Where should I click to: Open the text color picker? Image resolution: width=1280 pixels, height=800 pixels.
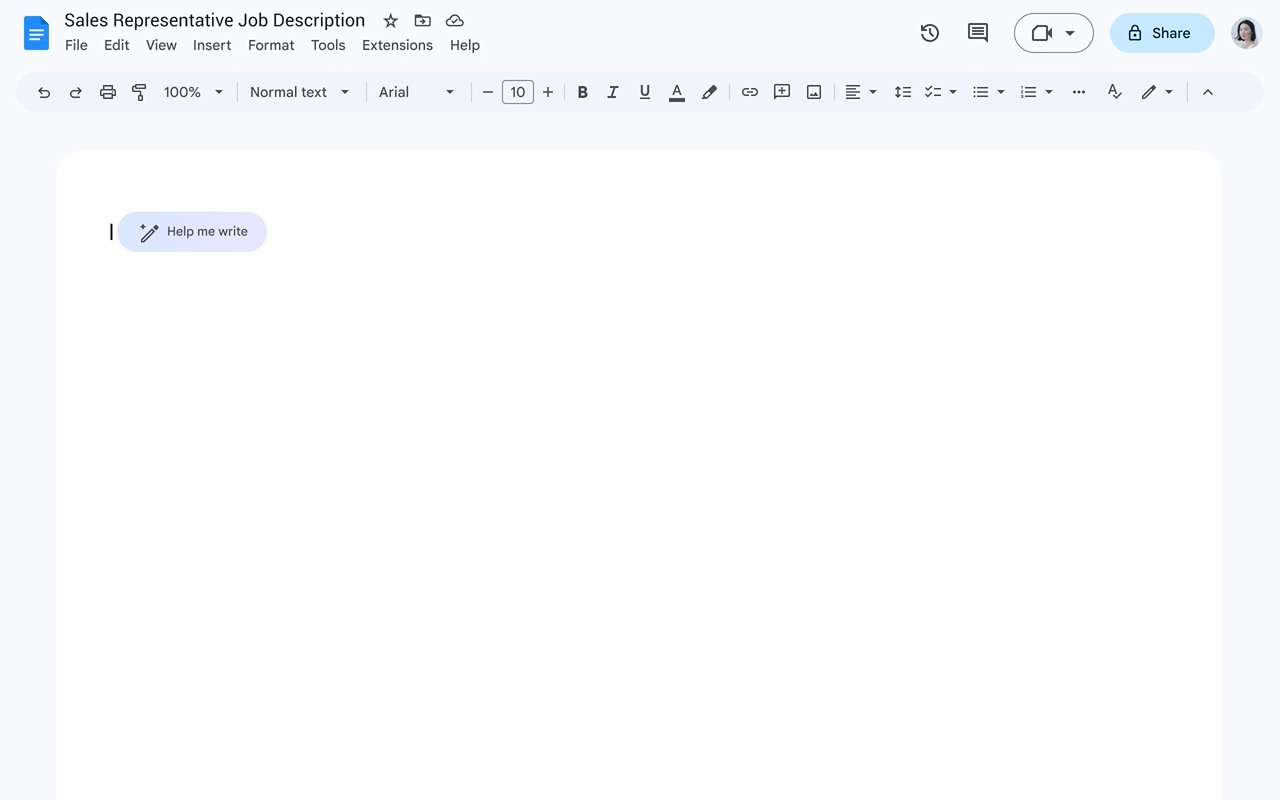tap(676, 91)
